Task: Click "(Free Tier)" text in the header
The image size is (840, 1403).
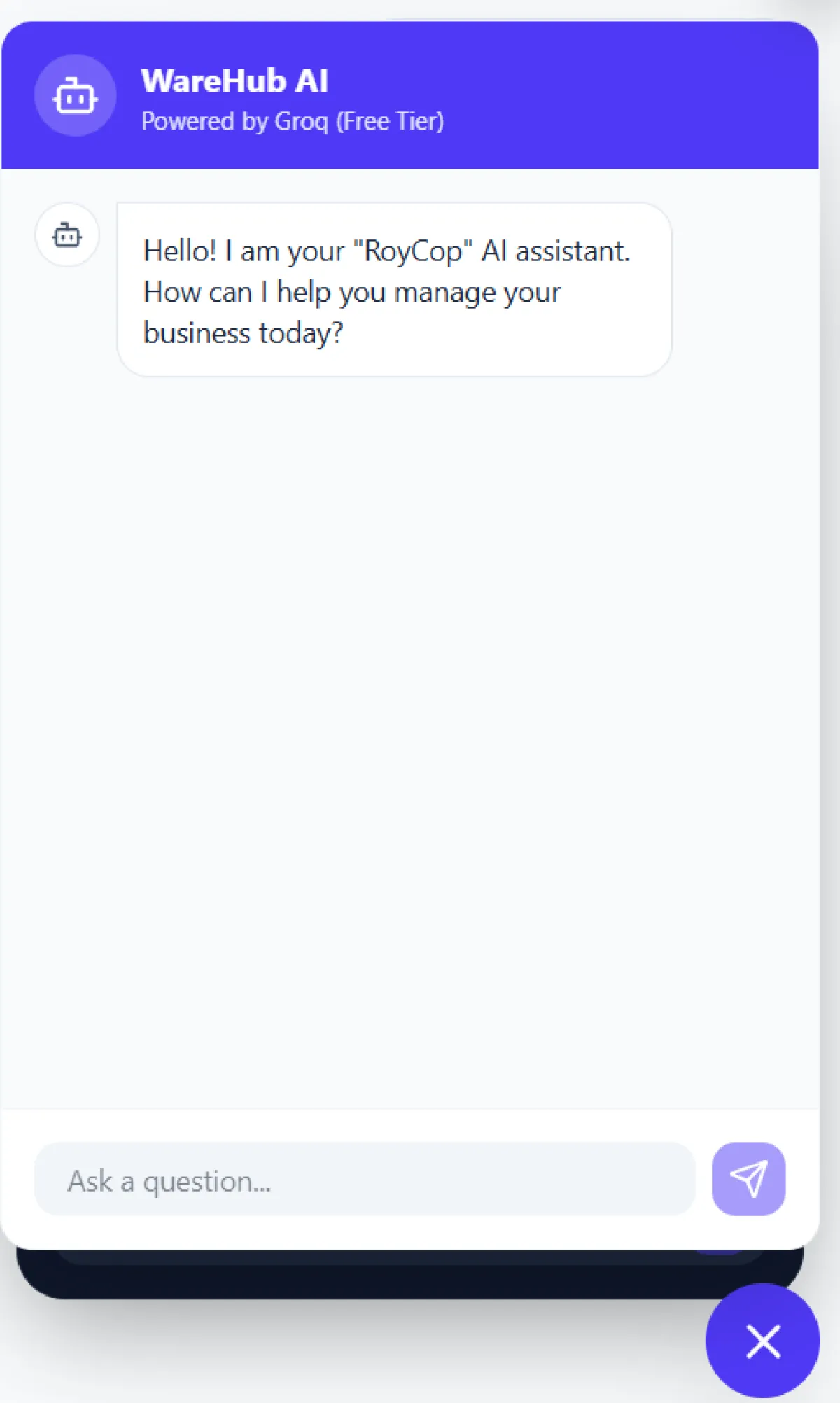Action: [x=390, y=122]
